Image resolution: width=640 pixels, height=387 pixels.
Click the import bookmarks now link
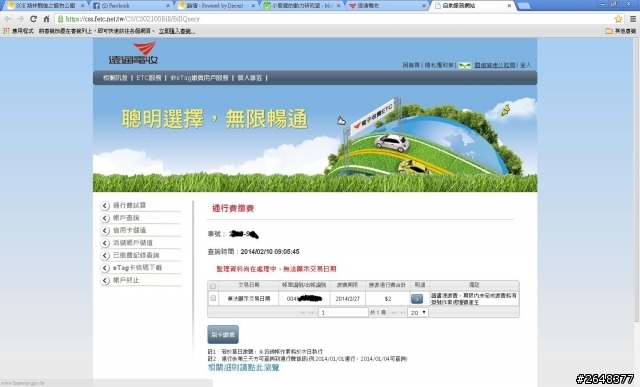[x=177, y=31]
